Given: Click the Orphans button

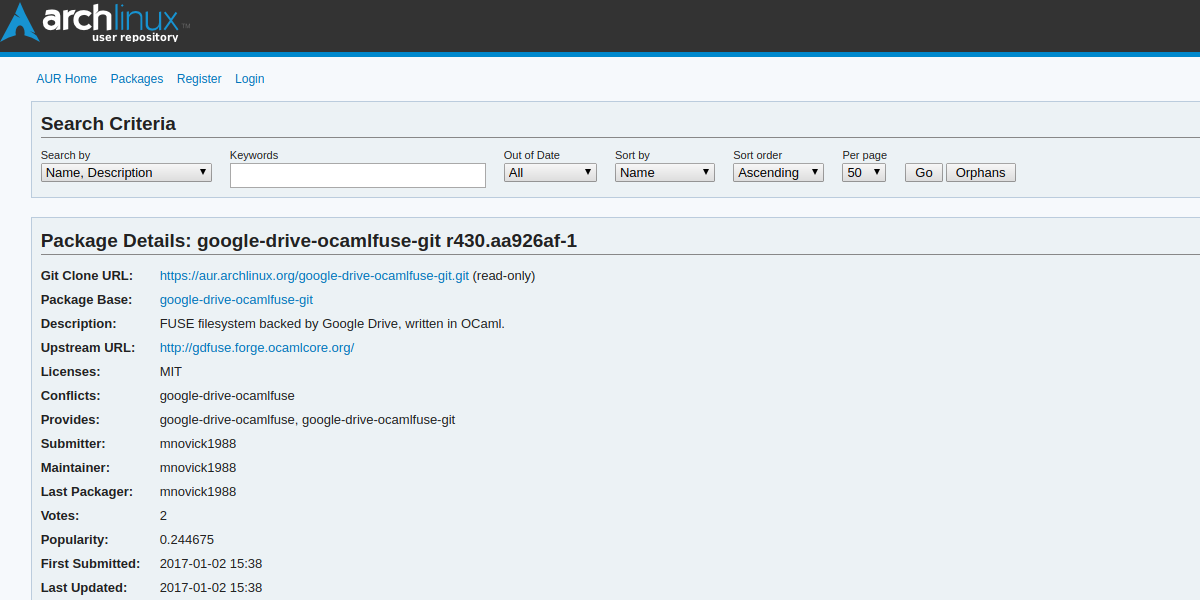Looking at the screenshot, I should [981, 172].
